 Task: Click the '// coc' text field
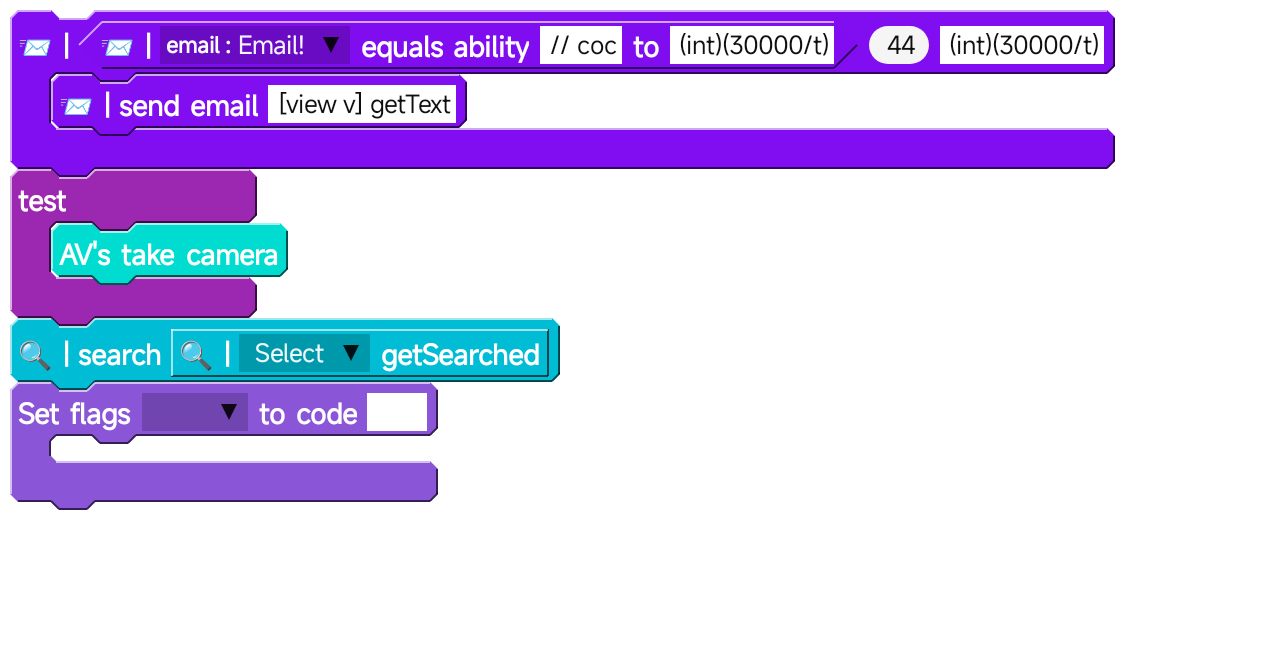581,46
